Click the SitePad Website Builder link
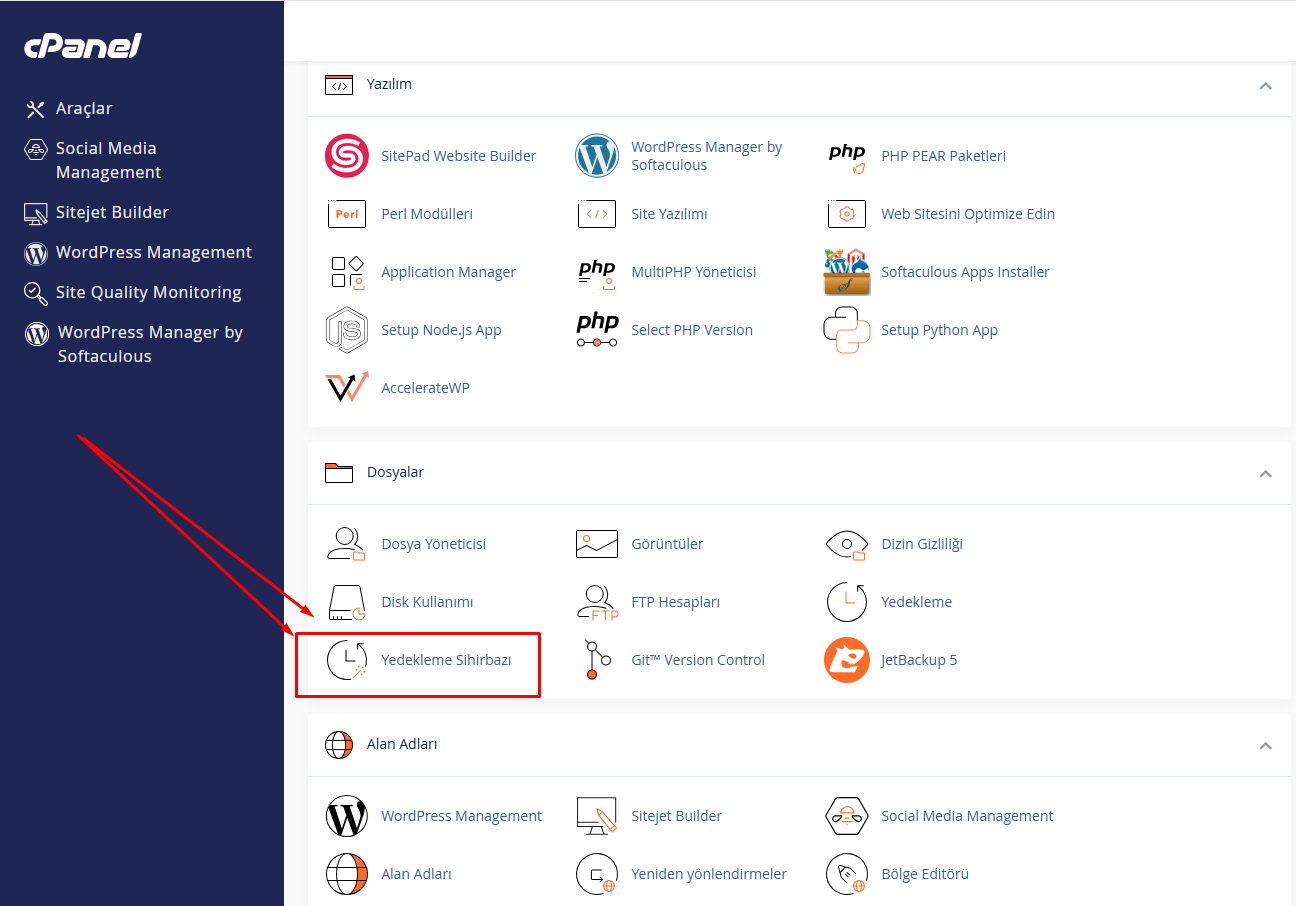This screenshot has width=1296, height=906. (458, 156)
